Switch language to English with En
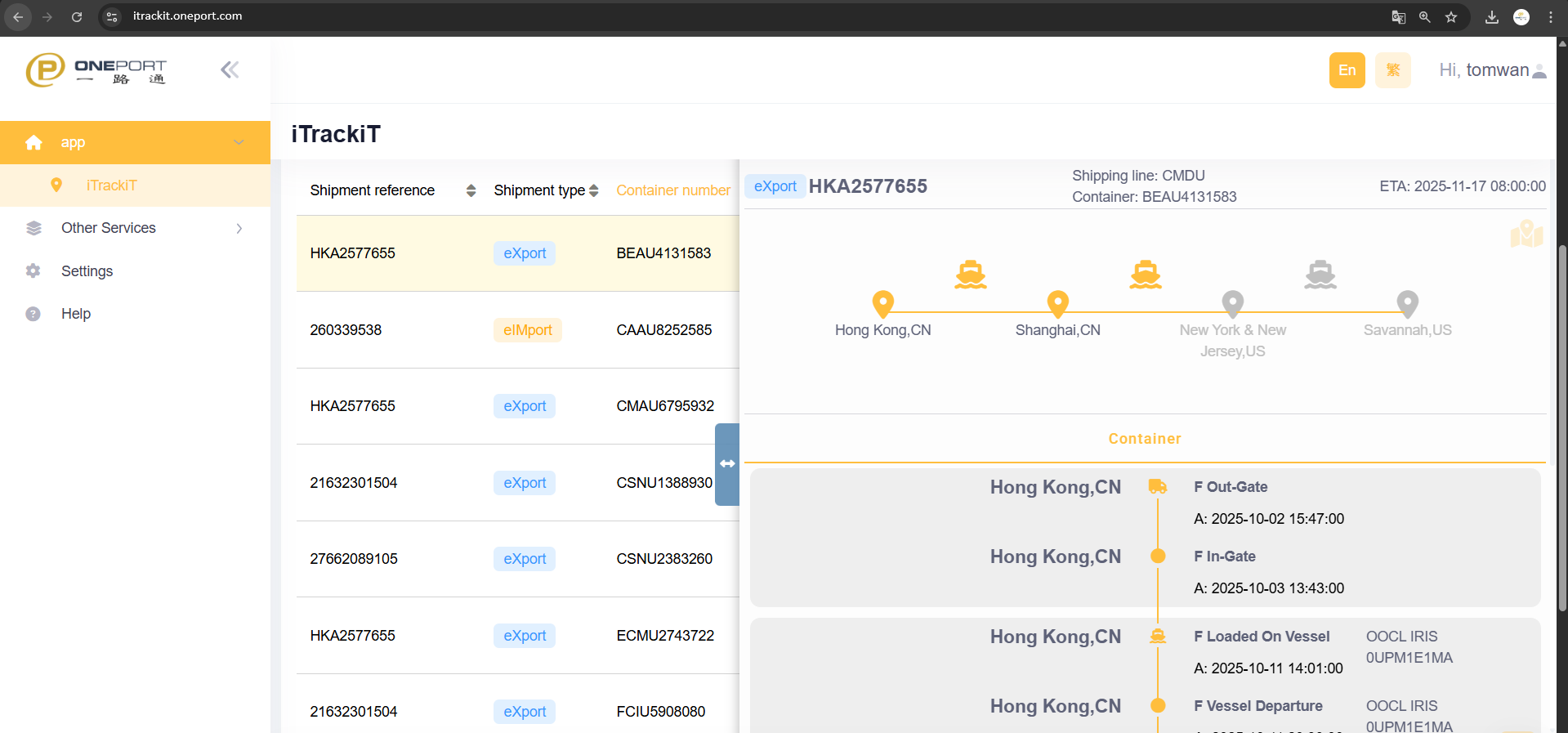 coord(1347,70)
